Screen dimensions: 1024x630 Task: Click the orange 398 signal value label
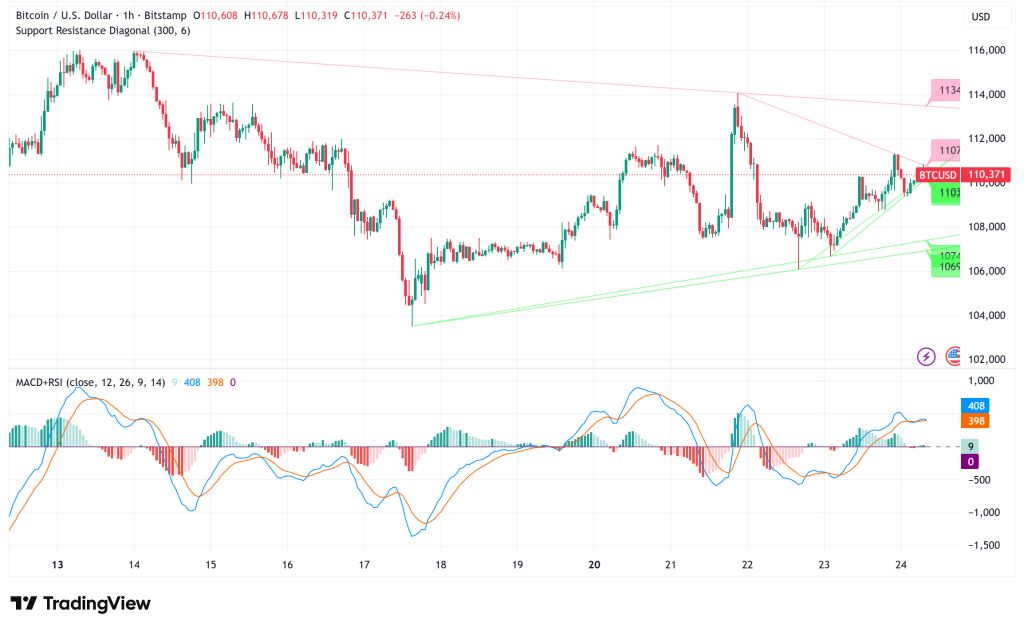pyautogui.click(x=977, y=421)
